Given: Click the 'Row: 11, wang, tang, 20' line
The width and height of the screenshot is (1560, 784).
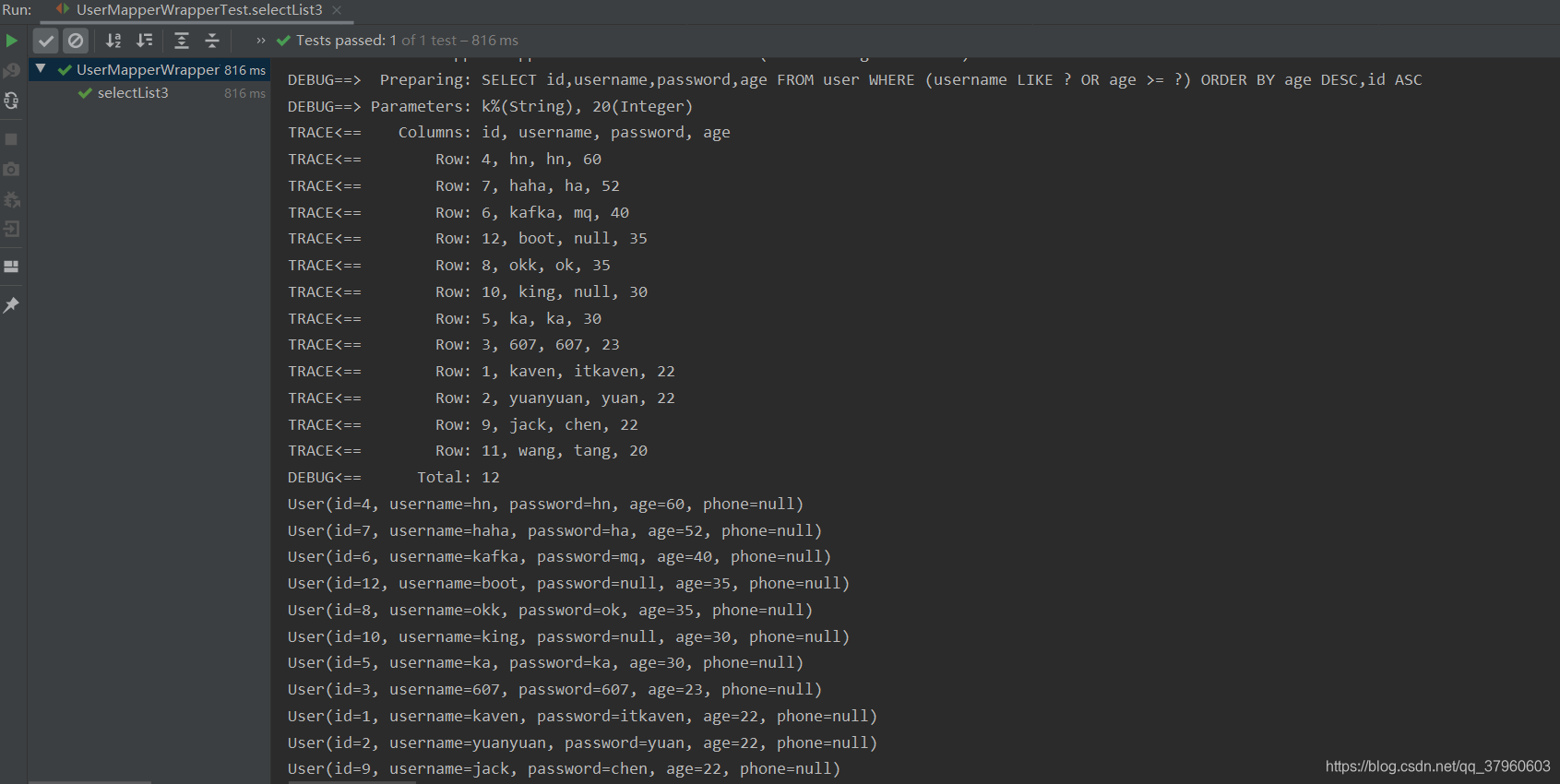Looking at the screenshot, I should tap(468, 451).
